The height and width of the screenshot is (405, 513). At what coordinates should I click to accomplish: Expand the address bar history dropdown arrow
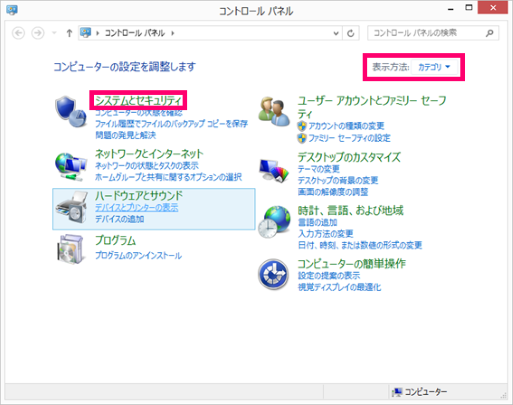pos(336,33)
